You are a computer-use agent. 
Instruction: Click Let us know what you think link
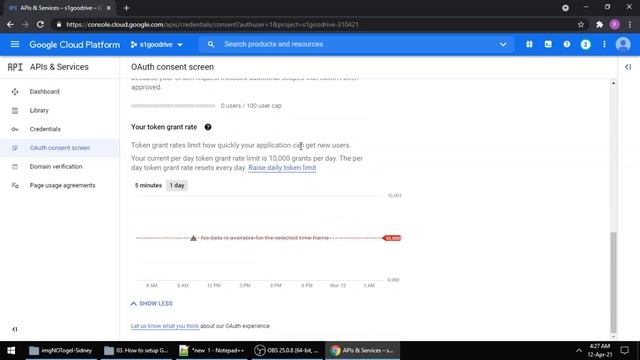pos(165,326)
